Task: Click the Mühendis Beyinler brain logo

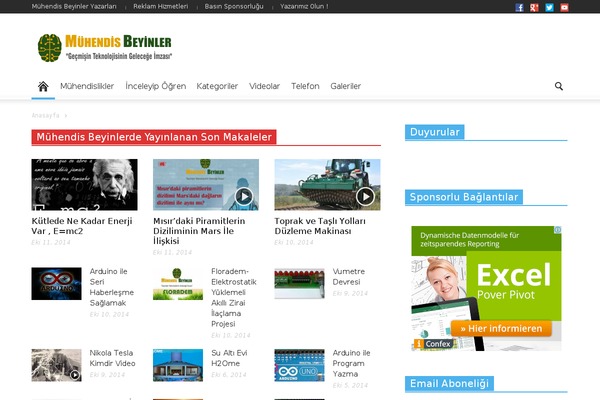Action: (x=105, y=48)
